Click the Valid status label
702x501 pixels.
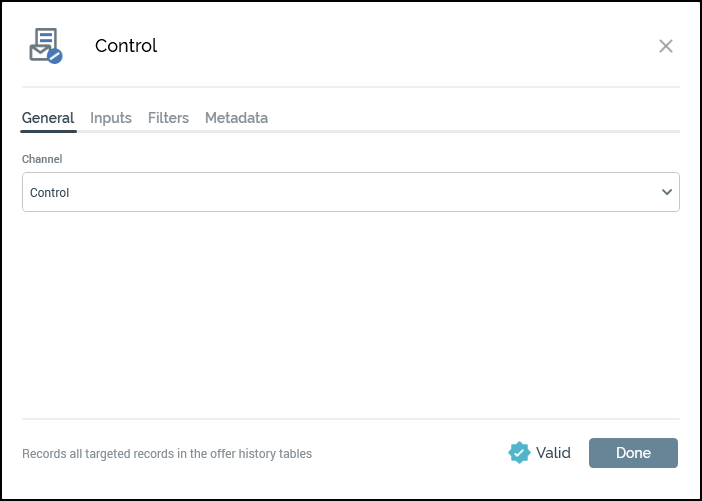(553, 453)
